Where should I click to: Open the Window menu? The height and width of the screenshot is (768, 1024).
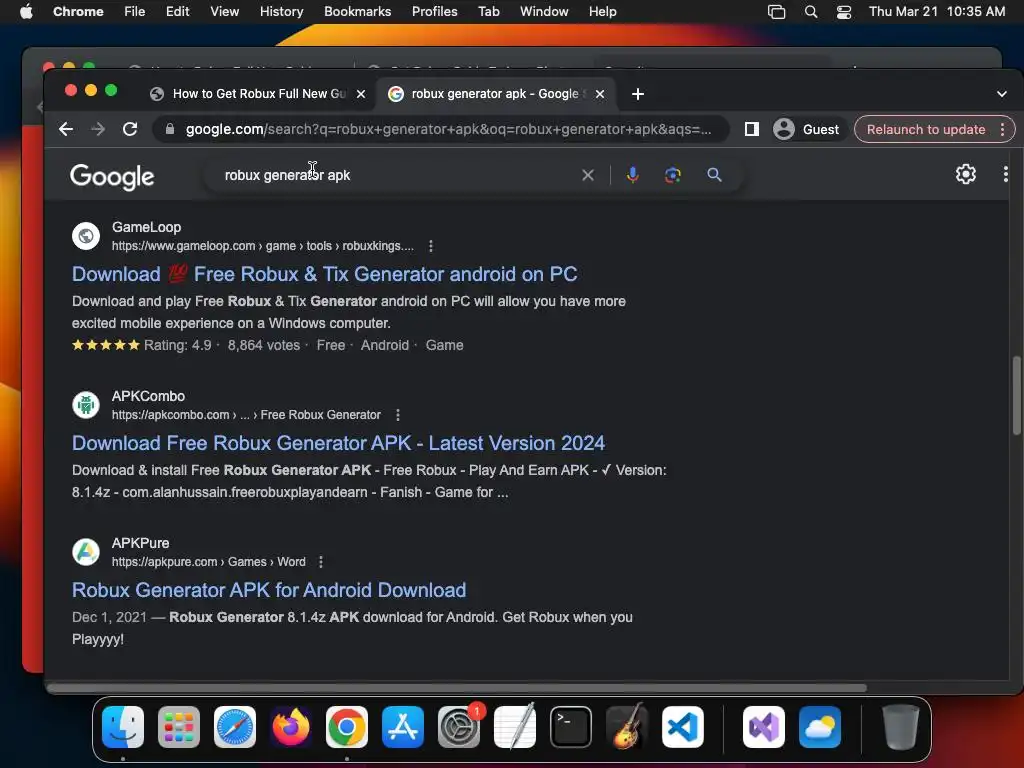pos(544,11)
